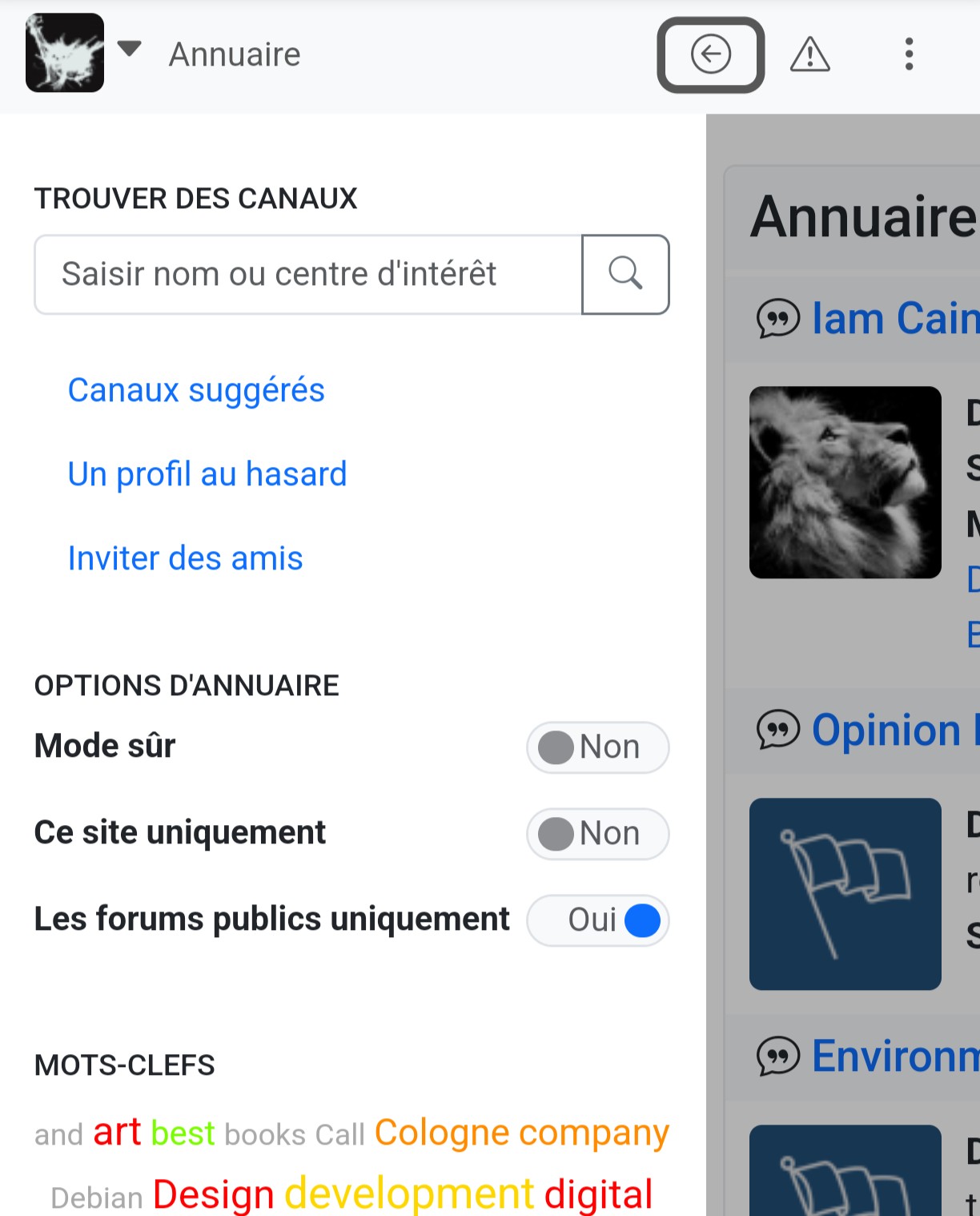Viewport: 980px width, 1216px height.
Task: Open the Canaux suggérés link
Action: tap(196, 390)
